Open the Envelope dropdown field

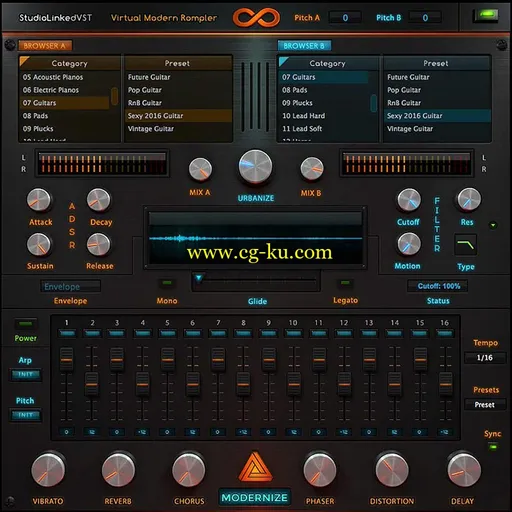coord(70,286)
